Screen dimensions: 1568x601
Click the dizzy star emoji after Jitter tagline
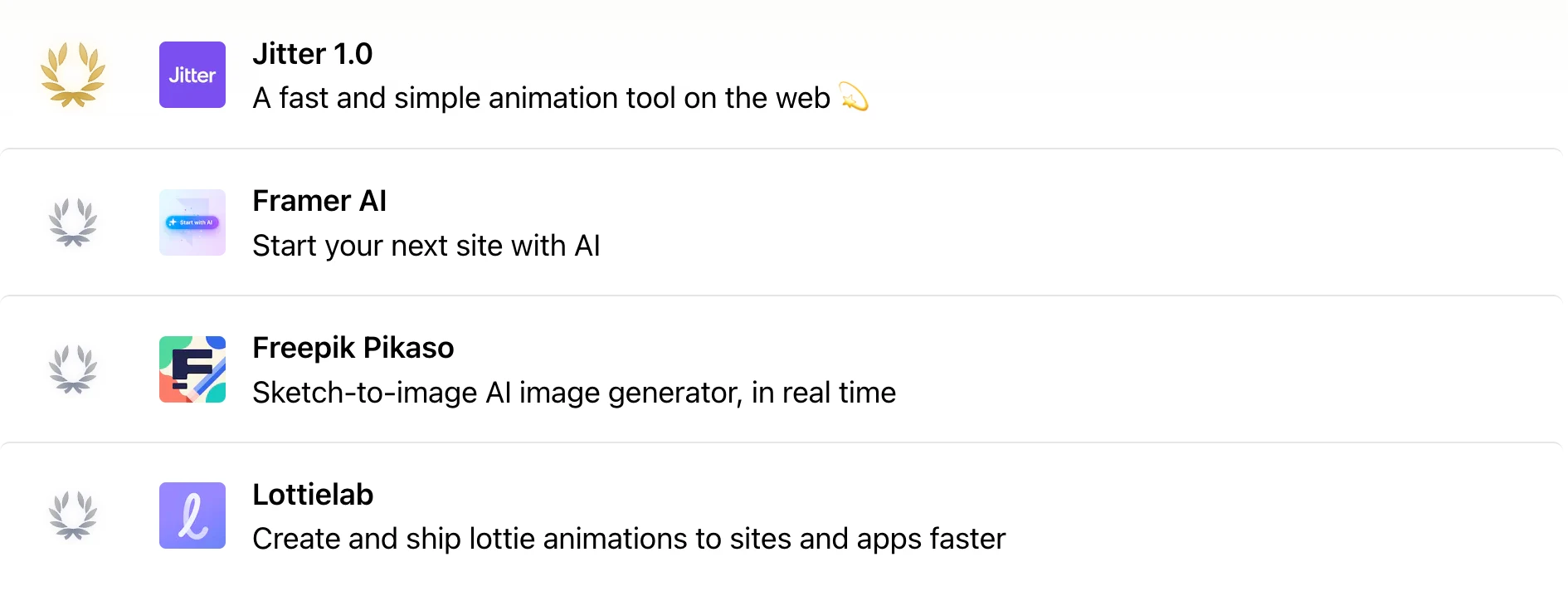[x=854, y=97]
